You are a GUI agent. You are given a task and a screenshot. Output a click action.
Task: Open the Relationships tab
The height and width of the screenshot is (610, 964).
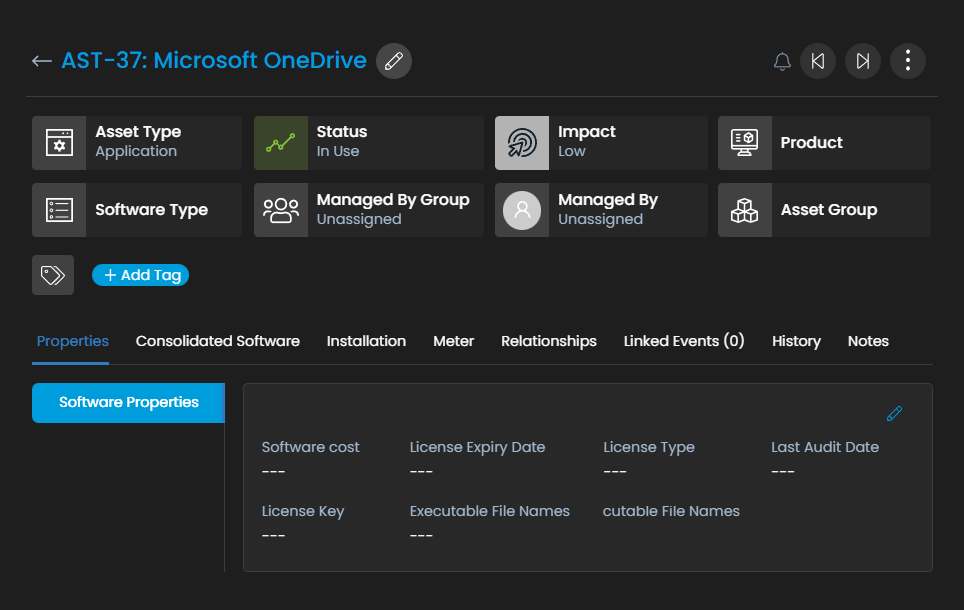(549, 341)
